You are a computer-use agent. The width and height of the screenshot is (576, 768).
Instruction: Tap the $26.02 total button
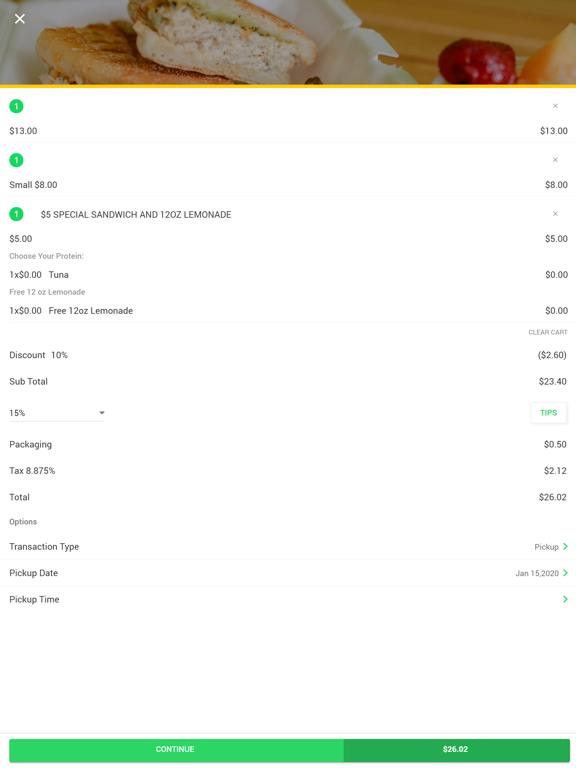point(456,749)
